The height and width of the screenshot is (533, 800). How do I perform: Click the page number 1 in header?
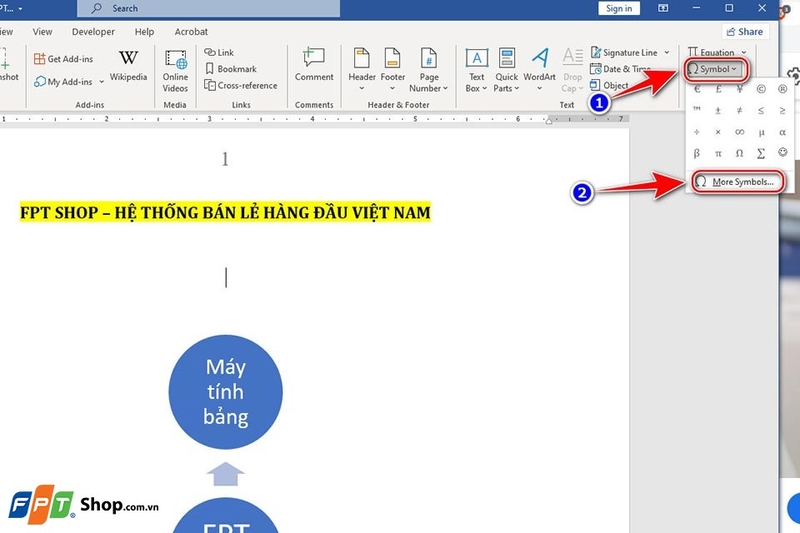point(225,159)
